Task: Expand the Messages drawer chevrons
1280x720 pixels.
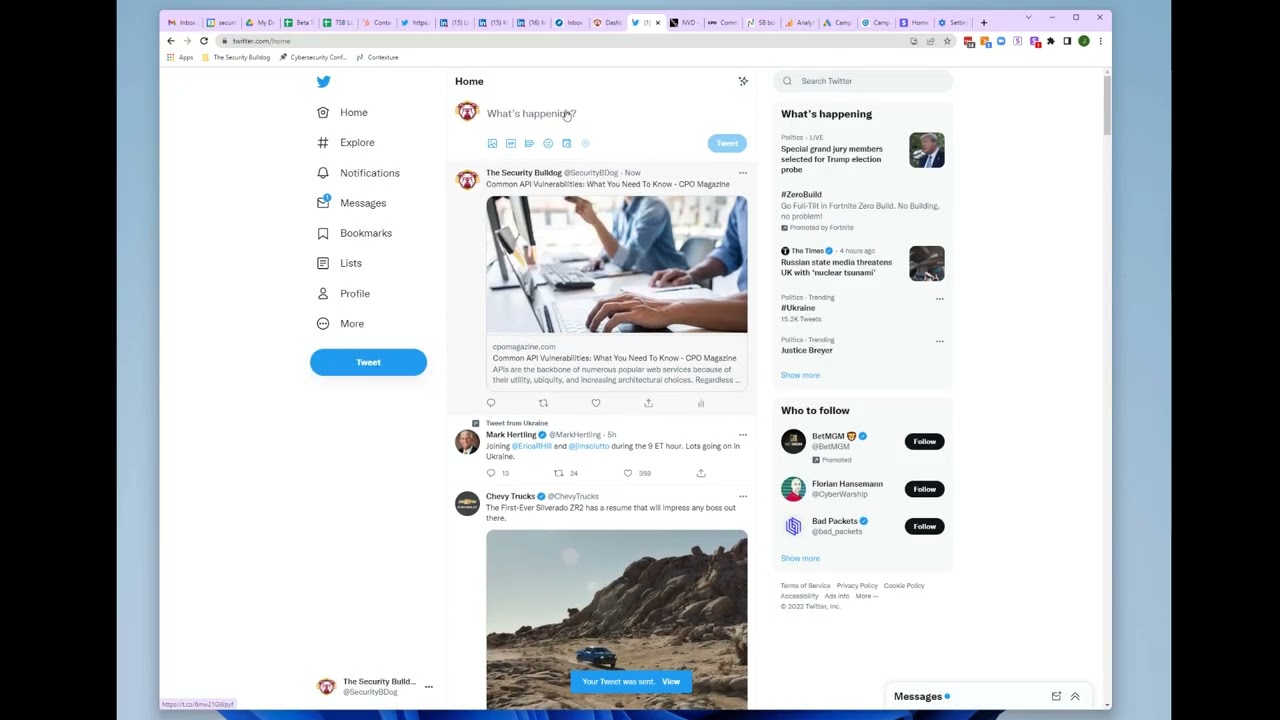Action: click(x=1075, y=697)
